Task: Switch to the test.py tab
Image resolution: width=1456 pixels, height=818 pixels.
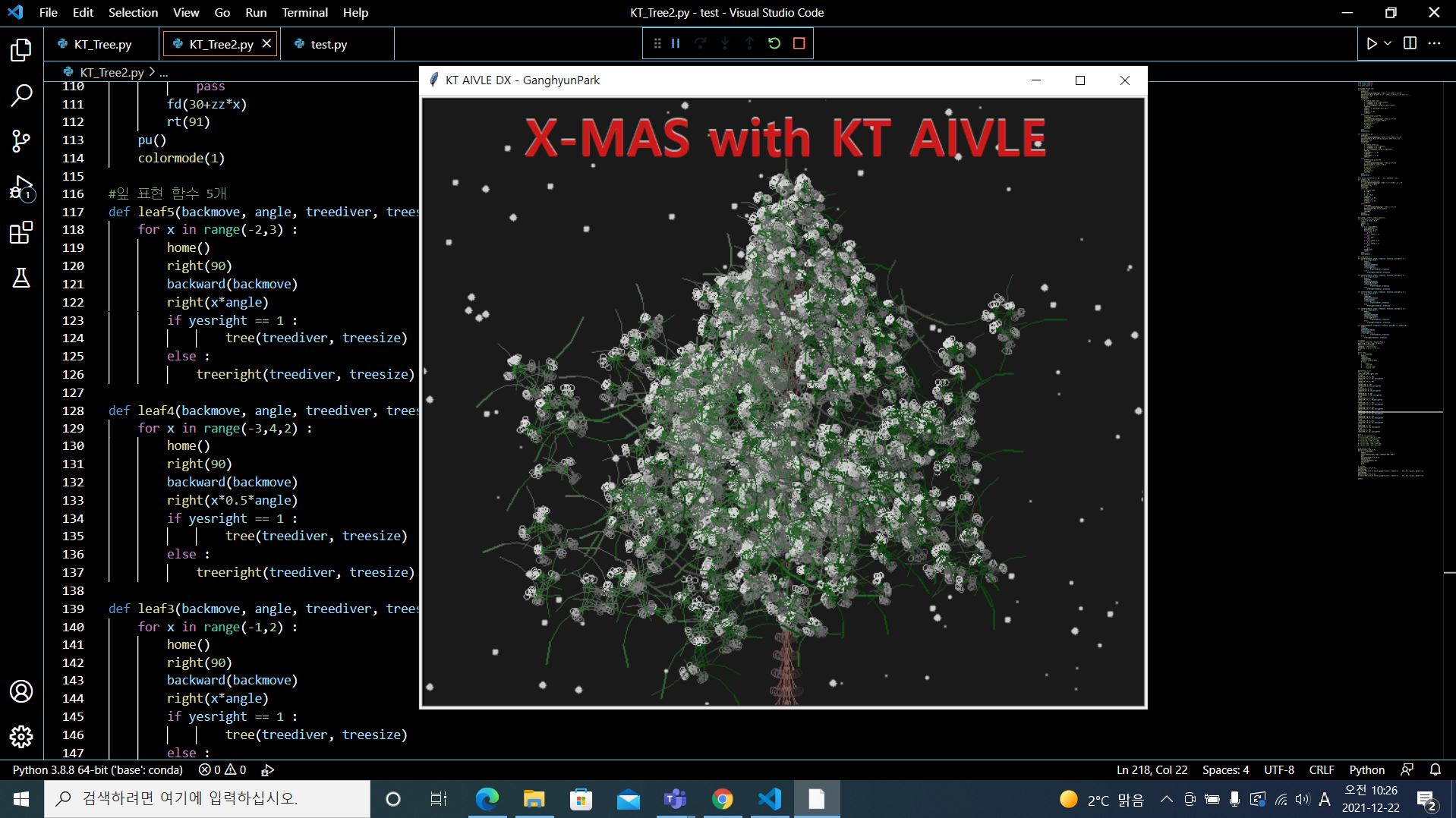Action: (329, 44)
